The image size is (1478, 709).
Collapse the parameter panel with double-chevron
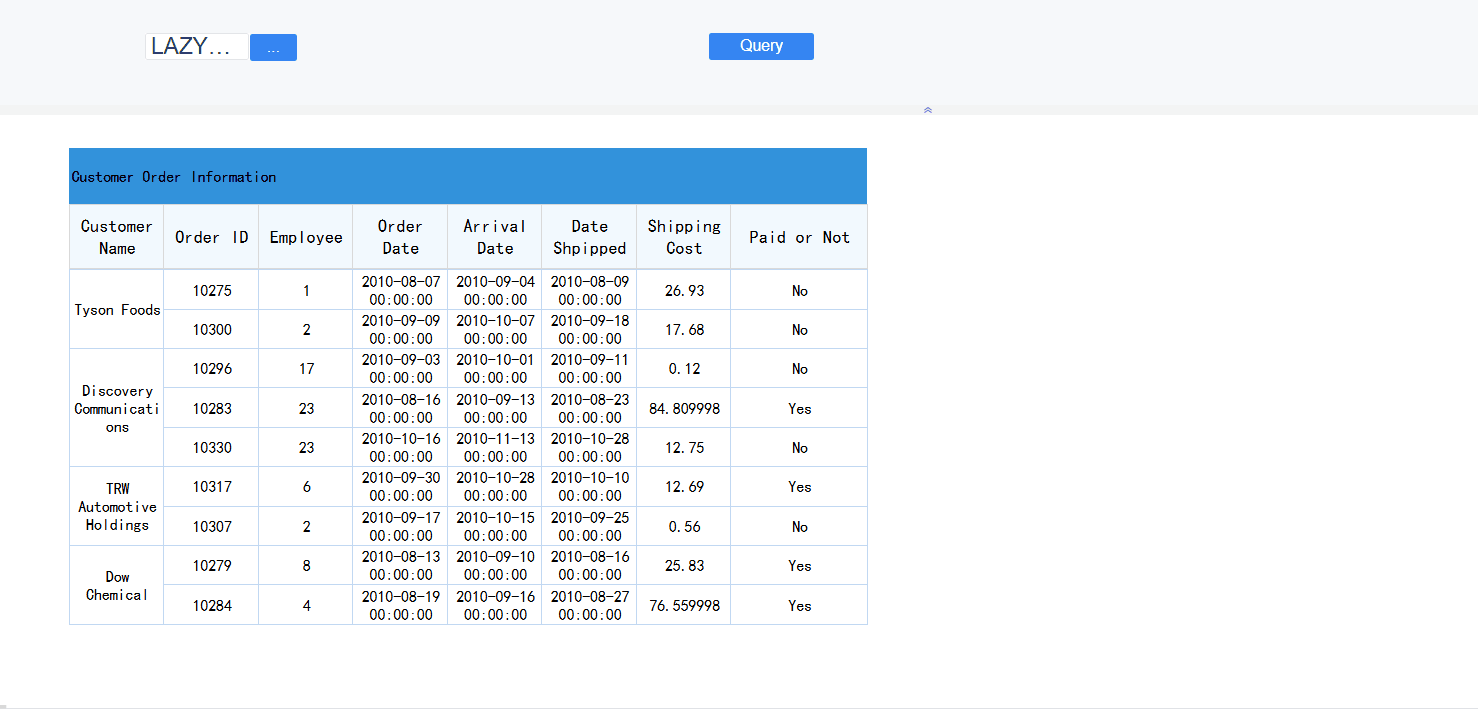point(928,110)
